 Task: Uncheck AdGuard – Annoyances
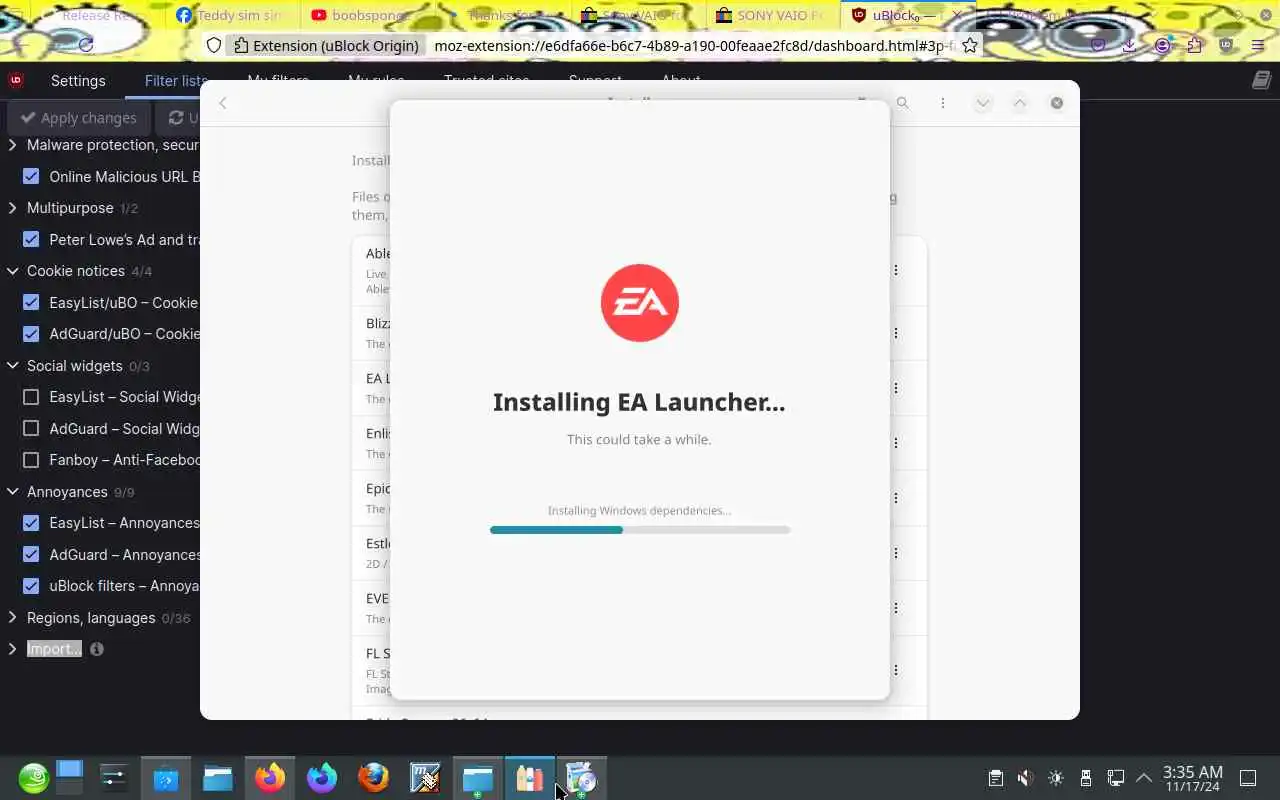[x=31, y=554]
